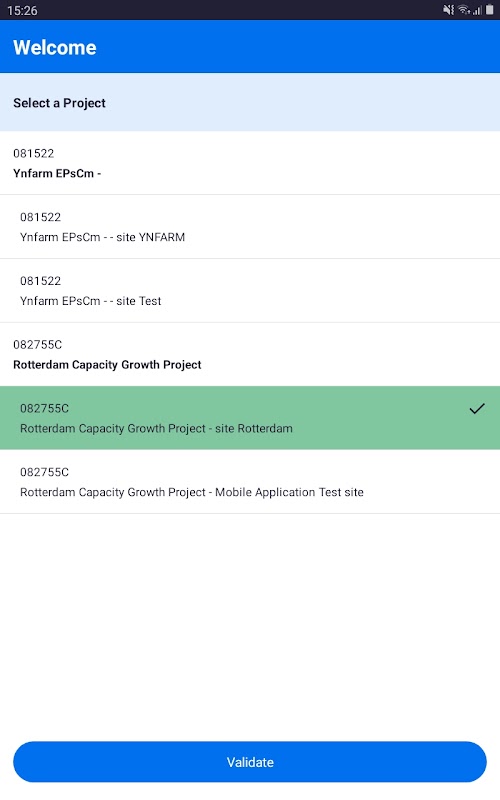Click the 'Select a Project' section header
The width and height of the screenshot is (500, 800).
click(250, 102)
